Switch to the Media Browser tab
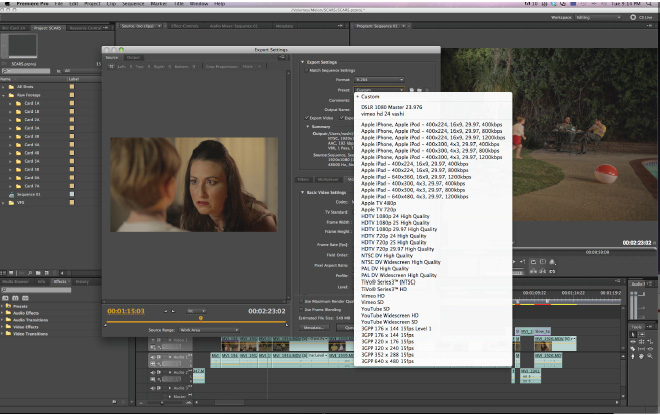Viewport: 660px width, 415px height. (15, 282)
